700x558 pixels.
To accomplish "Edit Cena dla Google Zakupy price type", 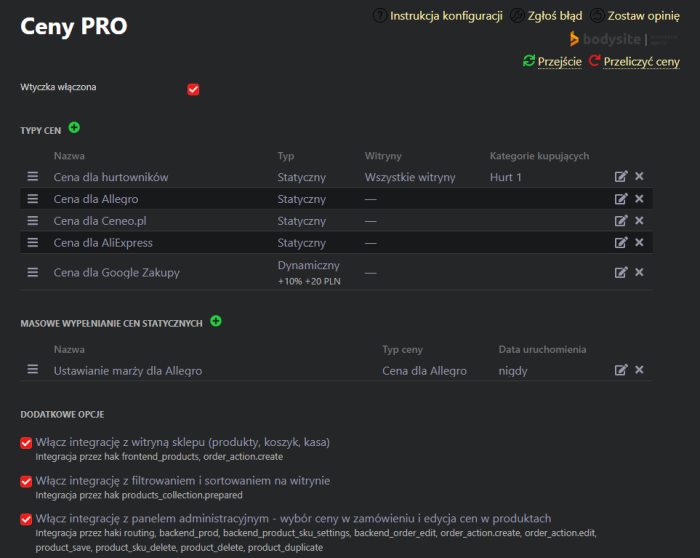I will tap(621, 272).
